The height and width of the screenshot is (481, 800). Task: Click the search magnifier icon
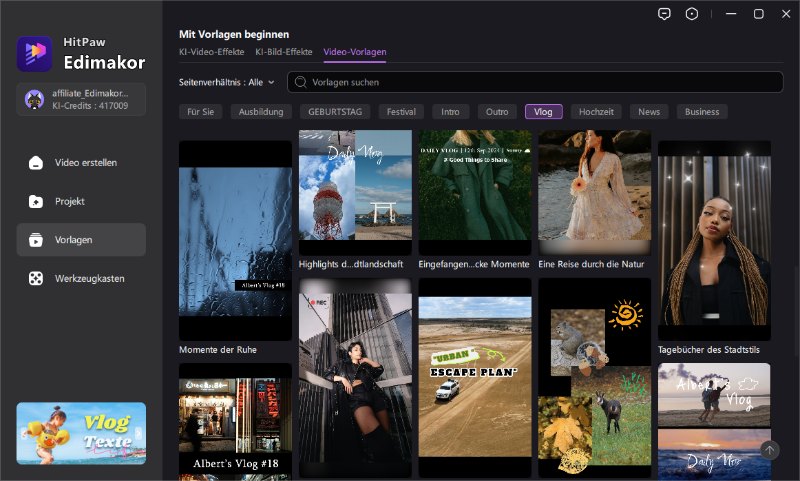(x=300, y=82)
